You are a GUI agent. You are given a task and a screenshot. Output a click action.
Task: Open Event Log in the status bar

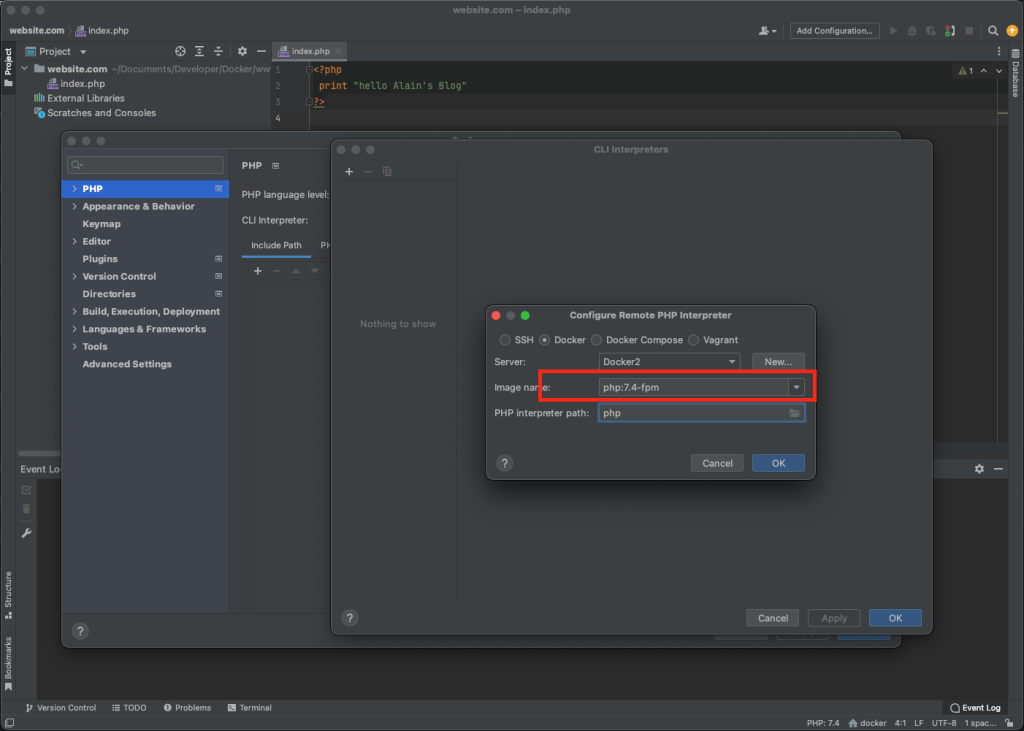975,707
